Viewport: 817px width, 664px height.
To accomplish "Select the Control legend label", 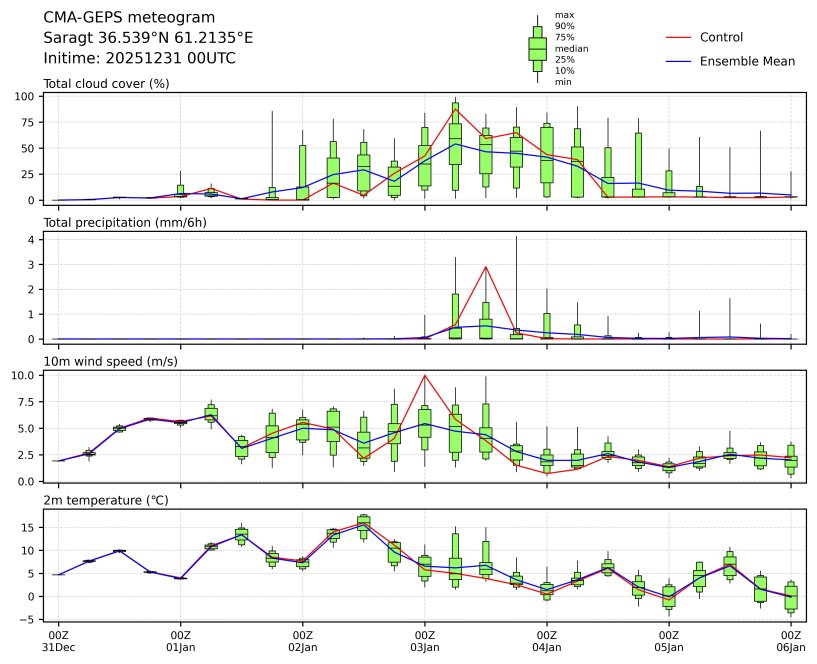I will tap(721, 37).
